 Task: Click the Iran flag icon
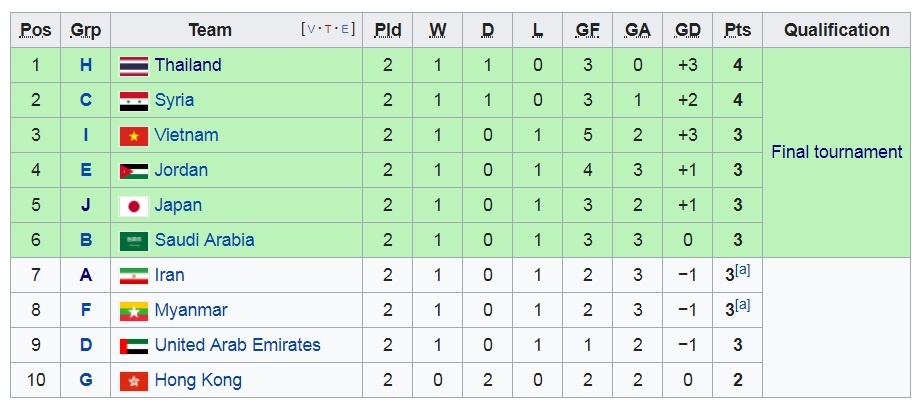tap(134, 276)
